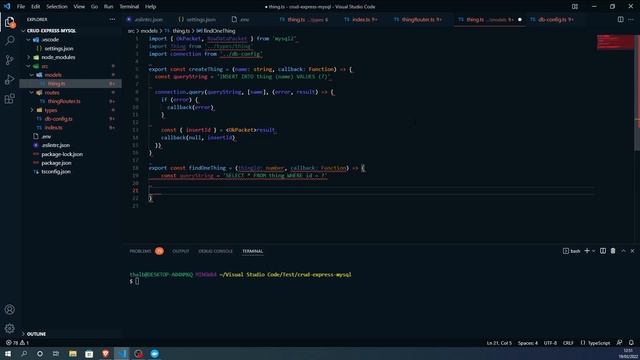This screenshot has height=360, width=640.
Task: Open the Run and Debug view
Action: click(10, 79)
